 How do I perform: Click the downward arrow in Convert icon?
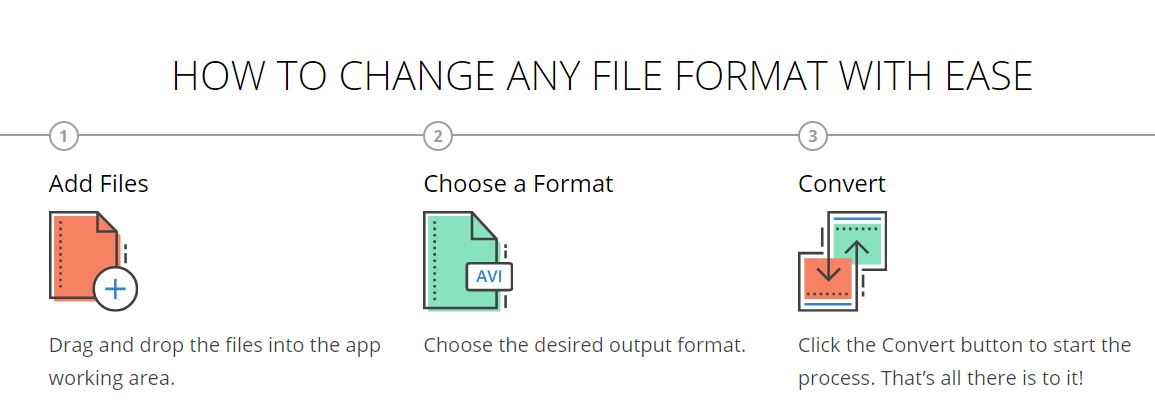click(x=829, y=262)
